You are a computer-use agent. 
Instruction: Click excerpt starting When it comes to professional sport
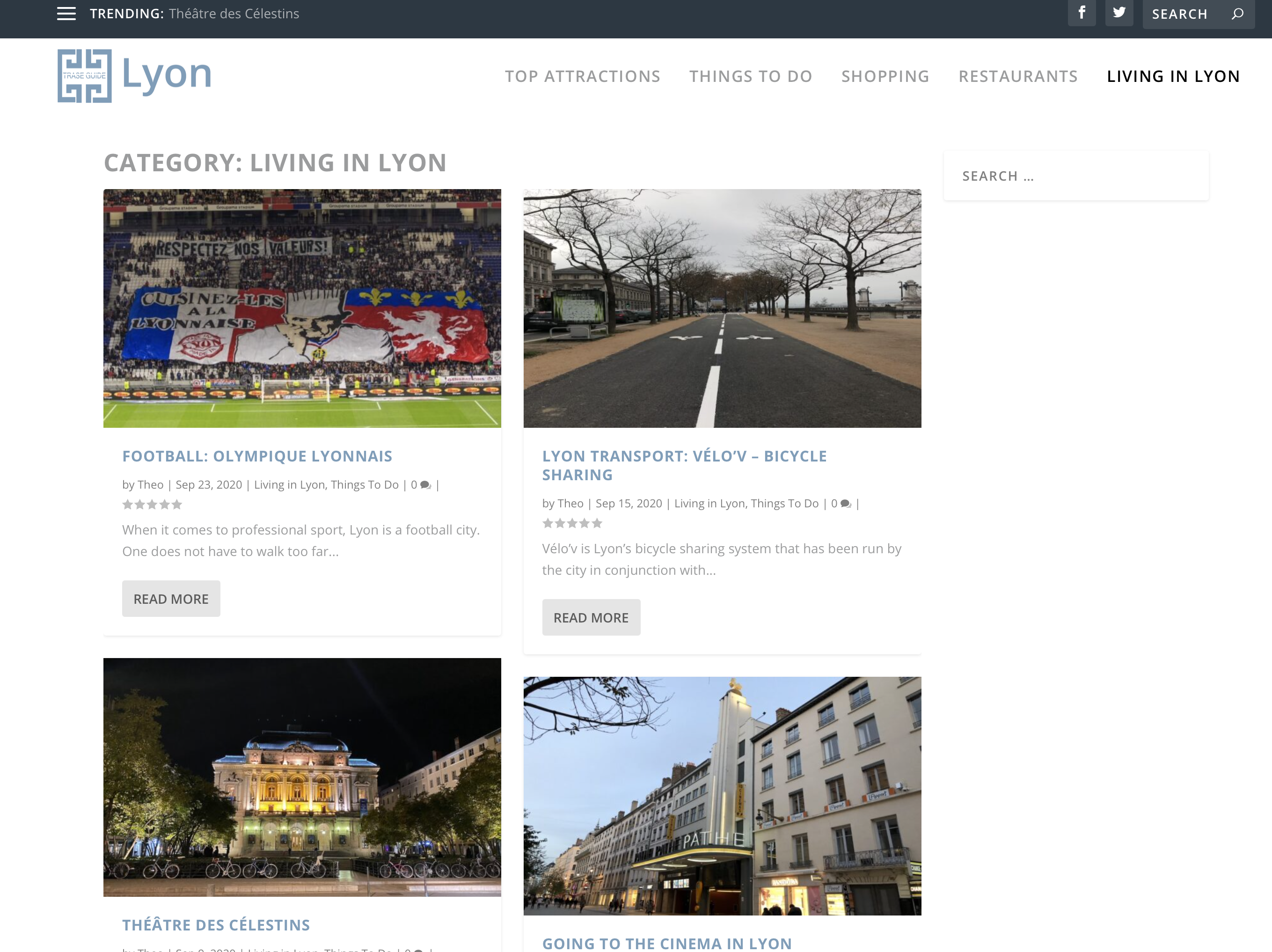(301, 541)
